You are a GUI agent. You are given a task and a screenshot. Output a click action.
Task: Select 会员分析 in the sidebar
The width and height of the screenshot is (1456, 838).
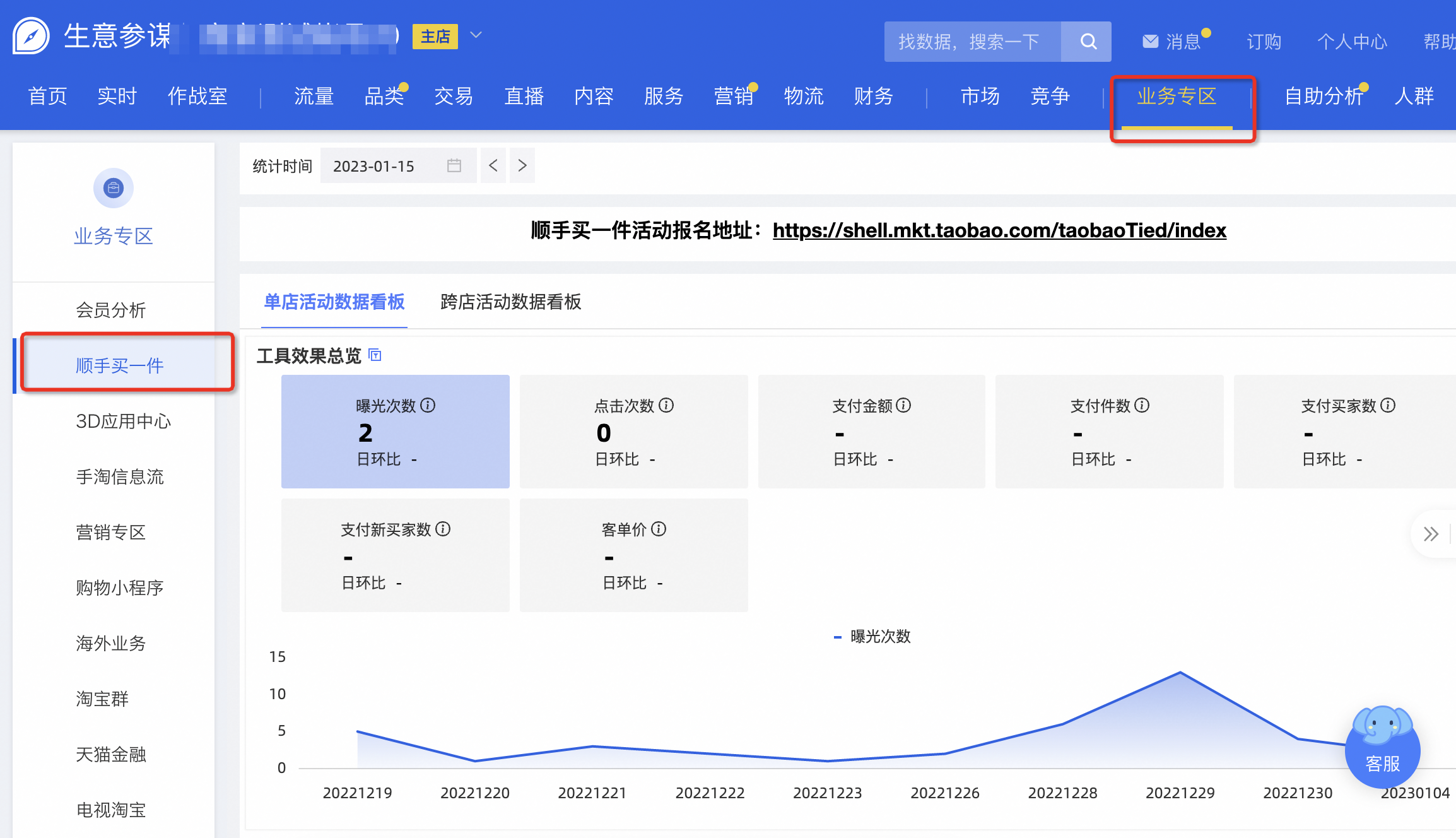(111, 310)
